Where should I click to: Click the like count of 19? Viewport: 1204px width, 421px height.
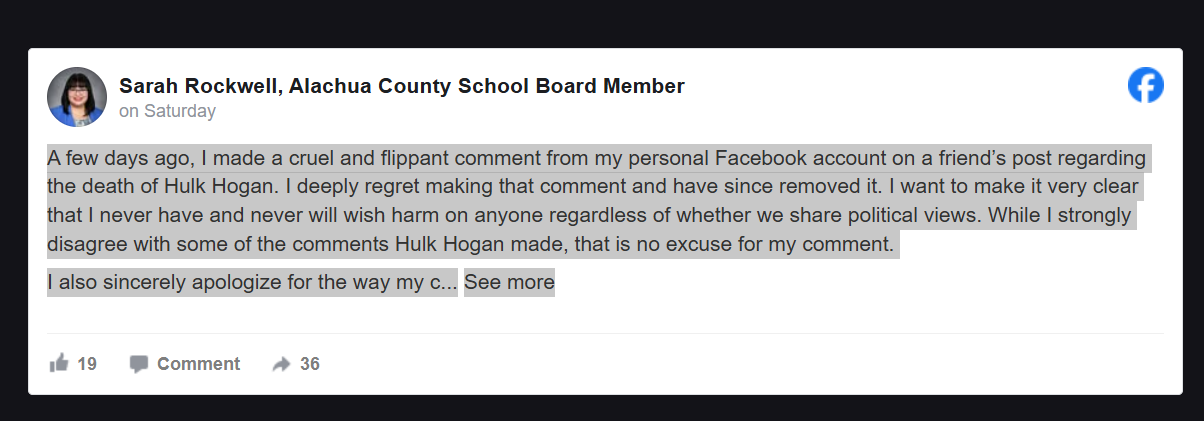click(x=87, y=364)
